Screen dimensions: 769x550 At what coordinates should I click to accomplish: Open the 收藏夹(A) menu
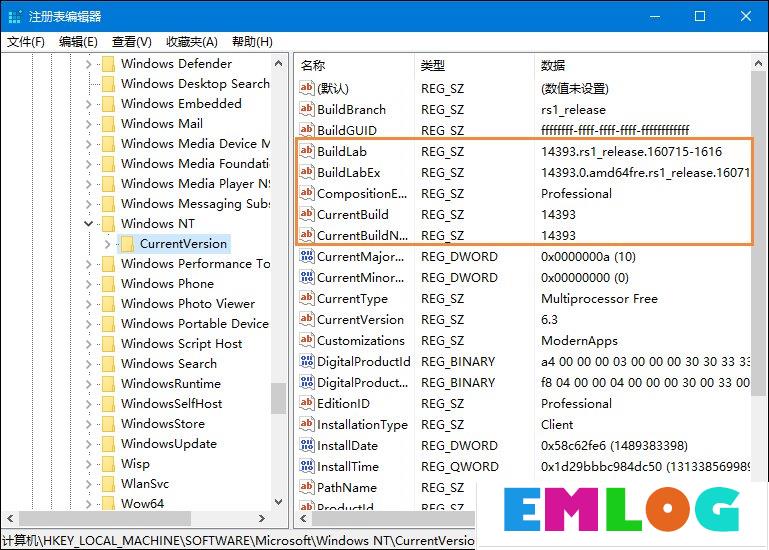pos(192,42)
